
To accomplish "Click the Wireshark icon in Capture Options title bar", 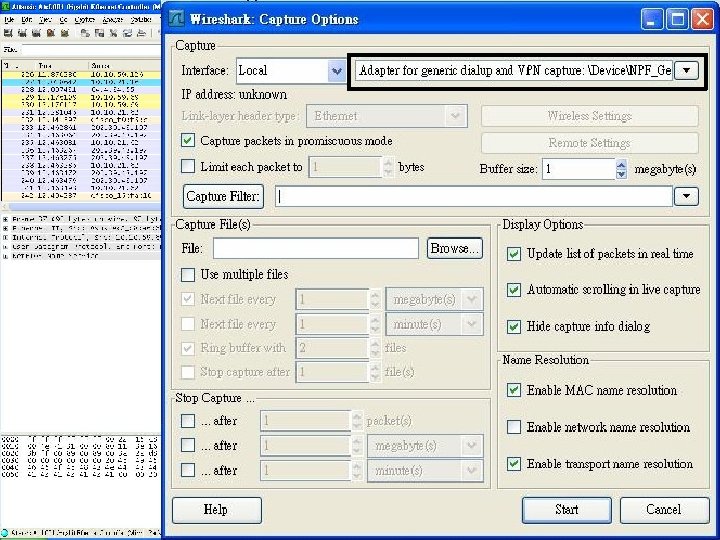I will tap(176, 19).
